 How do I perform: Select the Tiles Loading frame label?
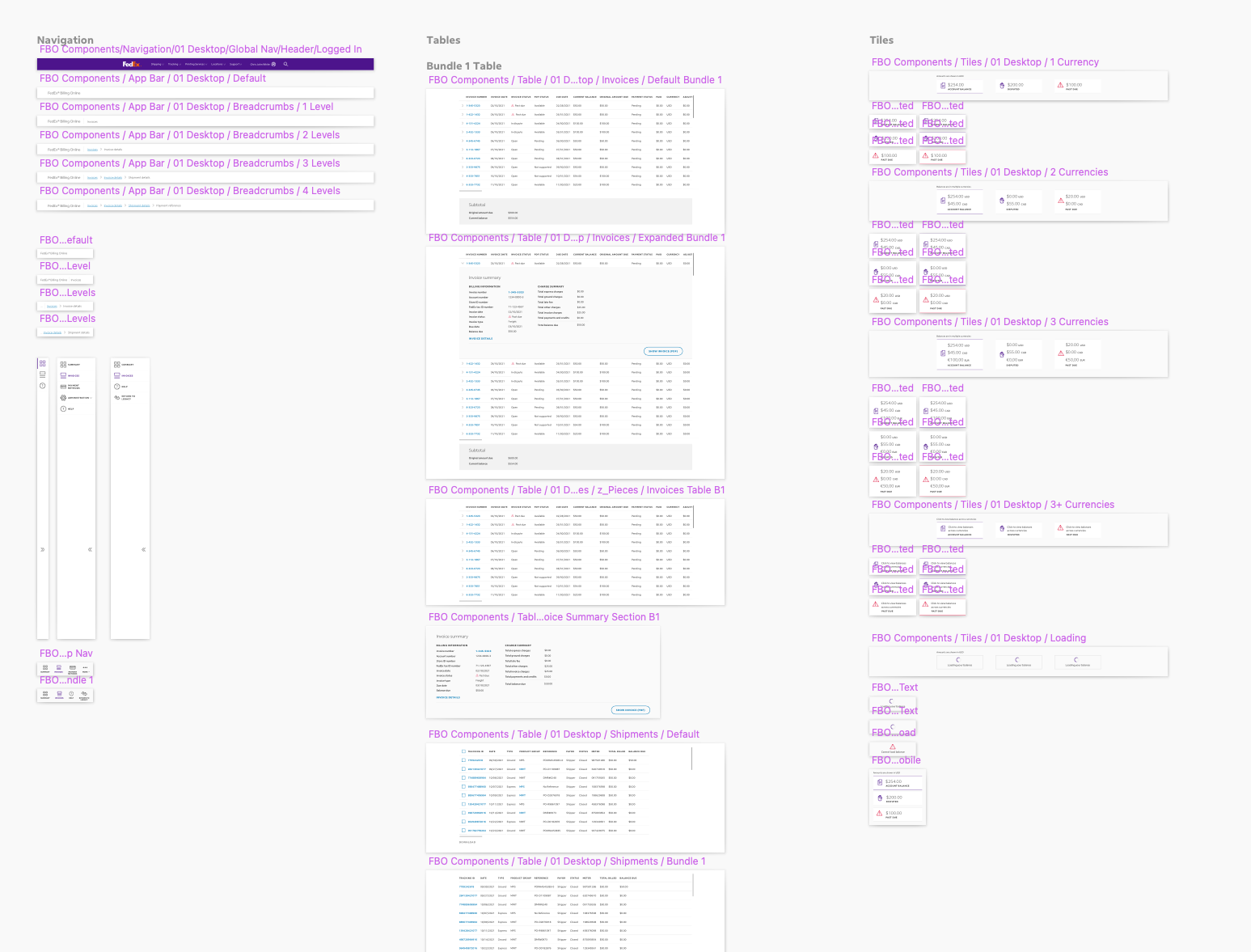(978, 638)
